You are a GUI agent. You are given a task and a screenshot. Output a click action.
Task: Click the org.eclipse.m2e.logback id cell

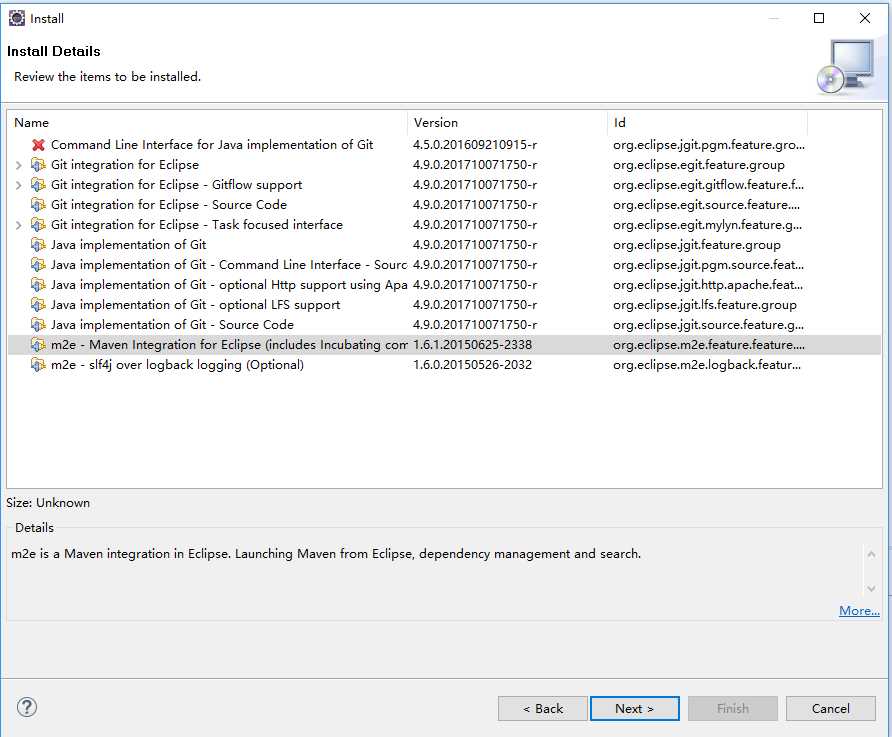707,365
